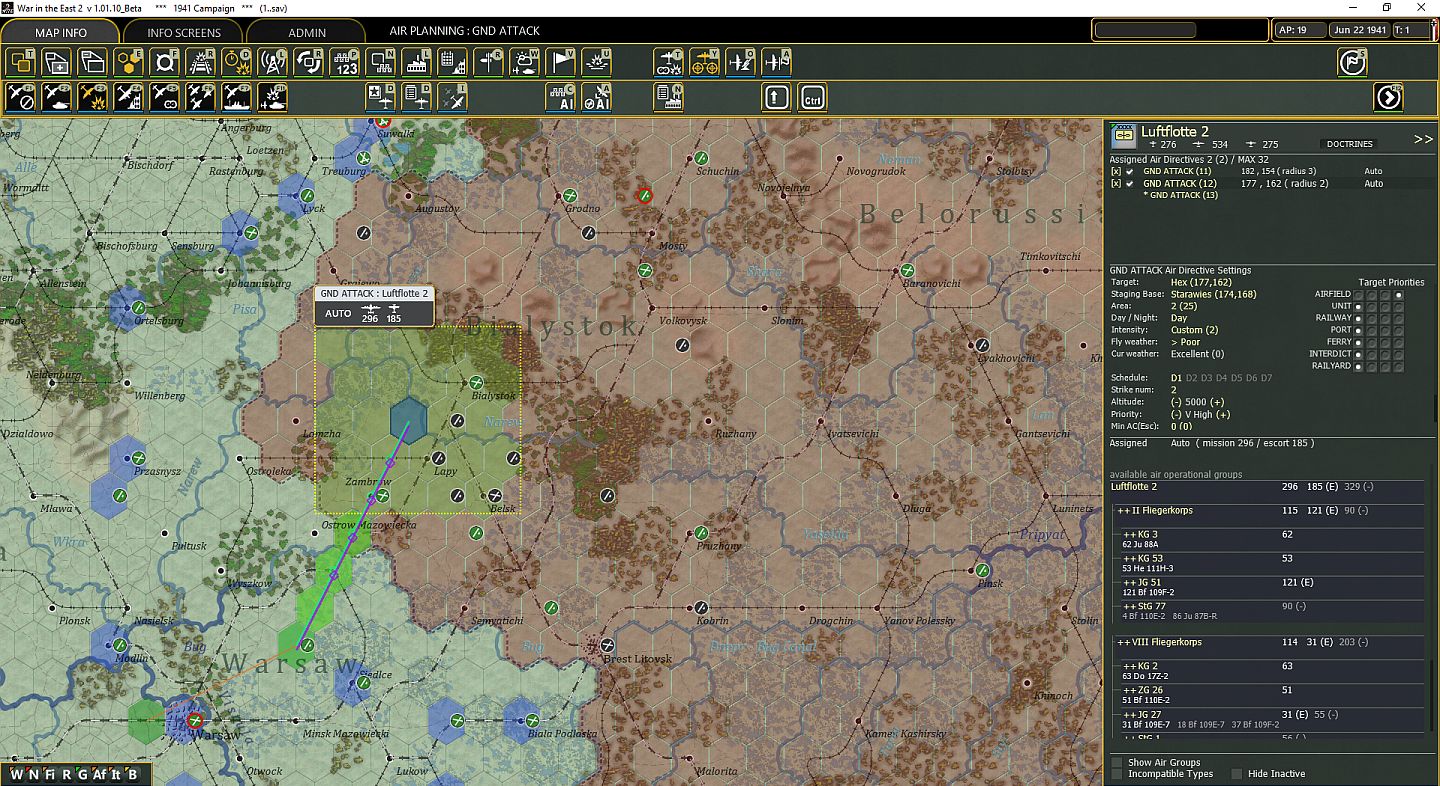
Task: Select the no-fly air mode icon (F1)
Action: coord(21,97)
